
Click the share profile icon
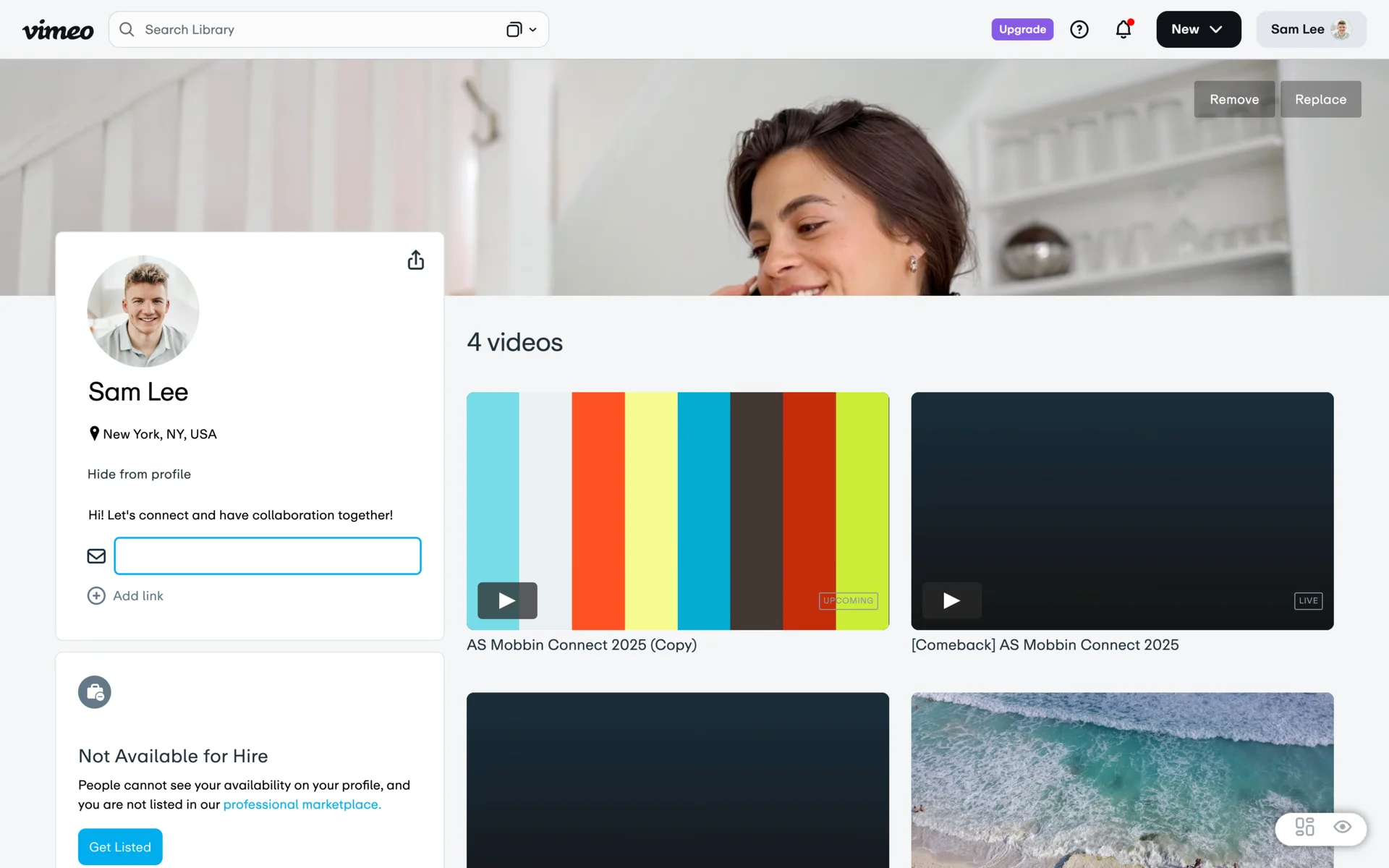(415, 260)
